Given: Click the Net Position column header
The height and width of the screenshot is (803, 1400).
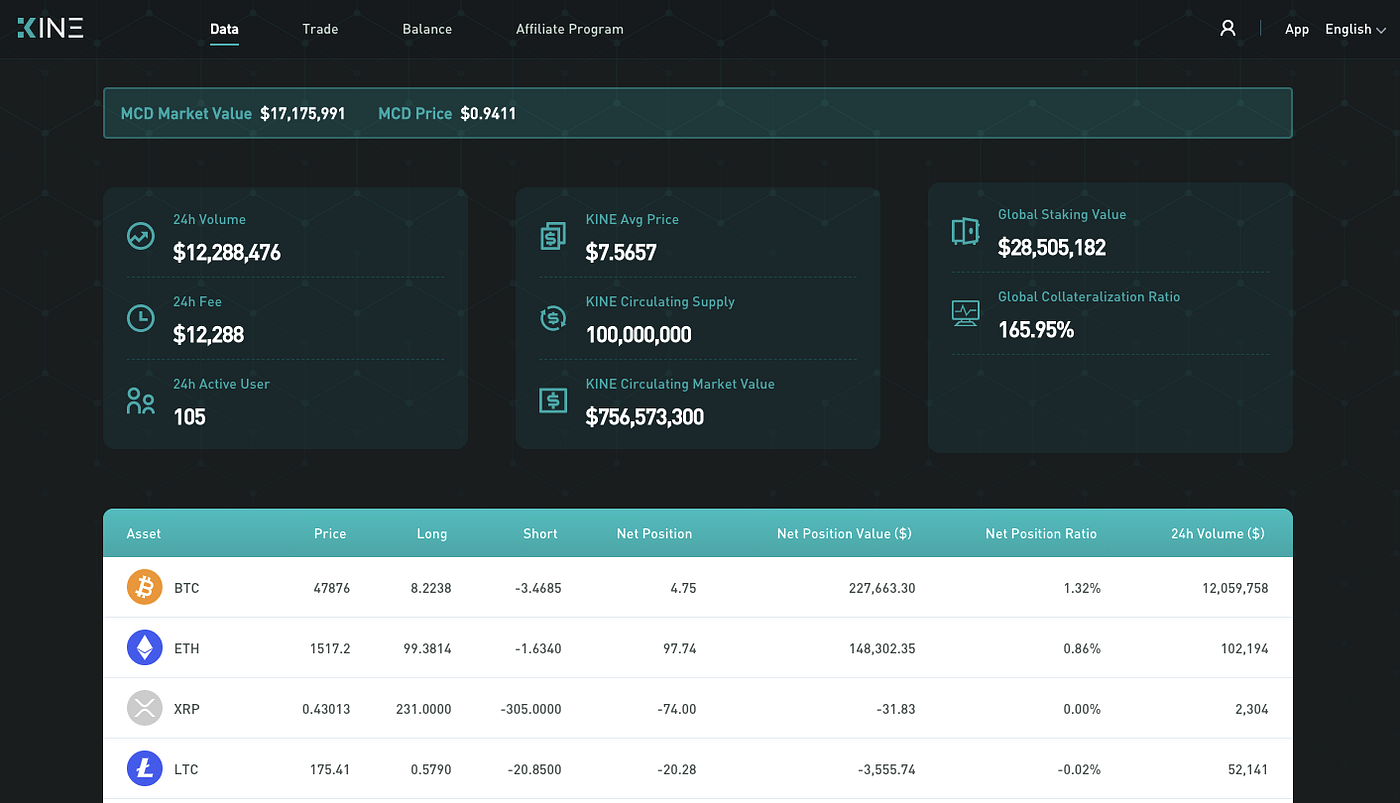Looking at the screenshot, I should (x=654, y=533).
